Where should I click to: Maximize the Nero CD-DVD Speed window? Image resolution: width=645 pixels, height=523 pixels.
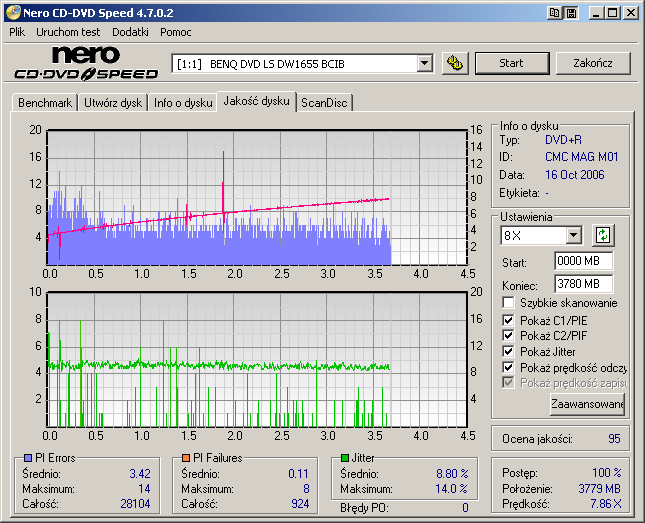[613, 13]
